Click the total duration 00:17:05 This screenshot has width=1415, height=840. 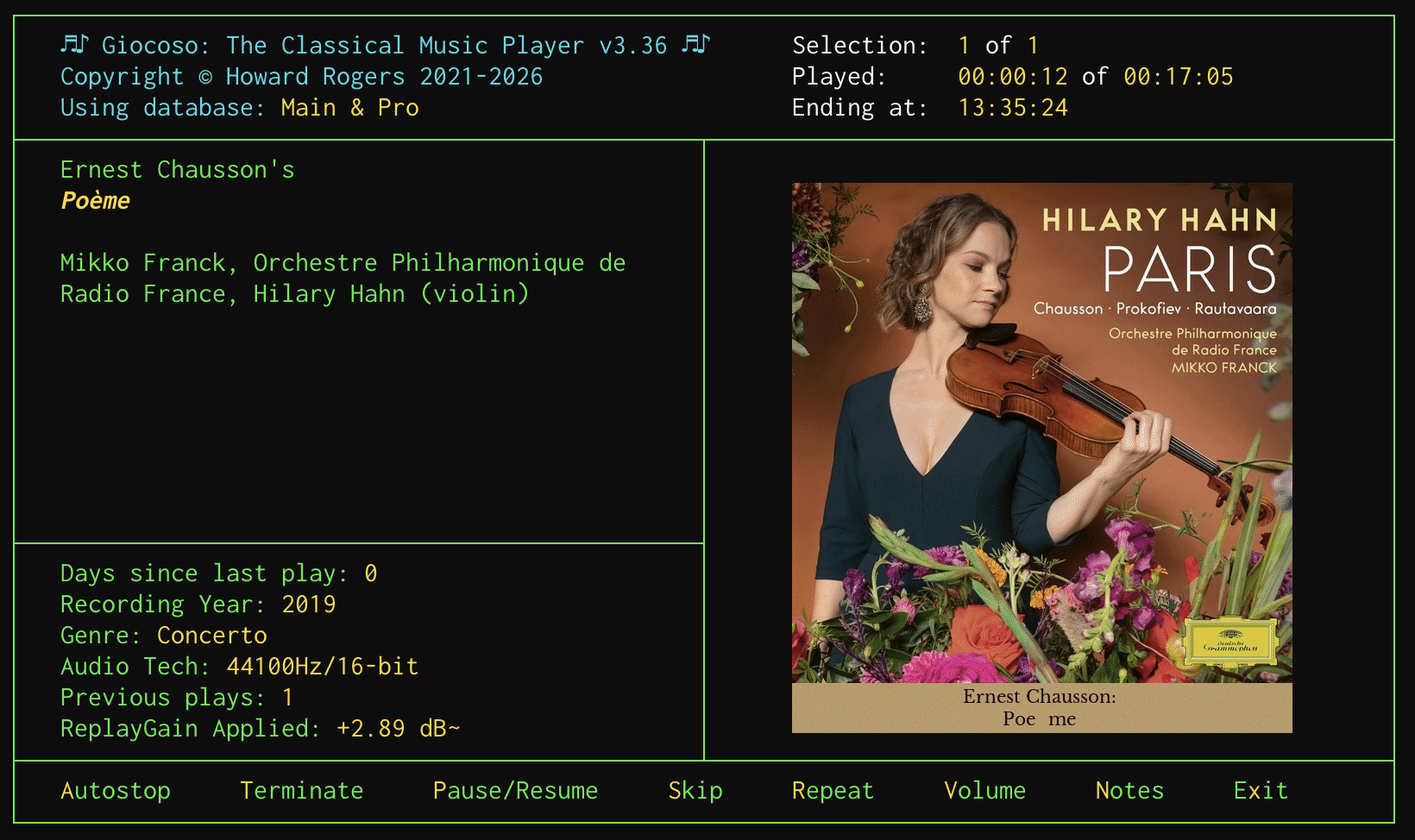(1178, 77)
